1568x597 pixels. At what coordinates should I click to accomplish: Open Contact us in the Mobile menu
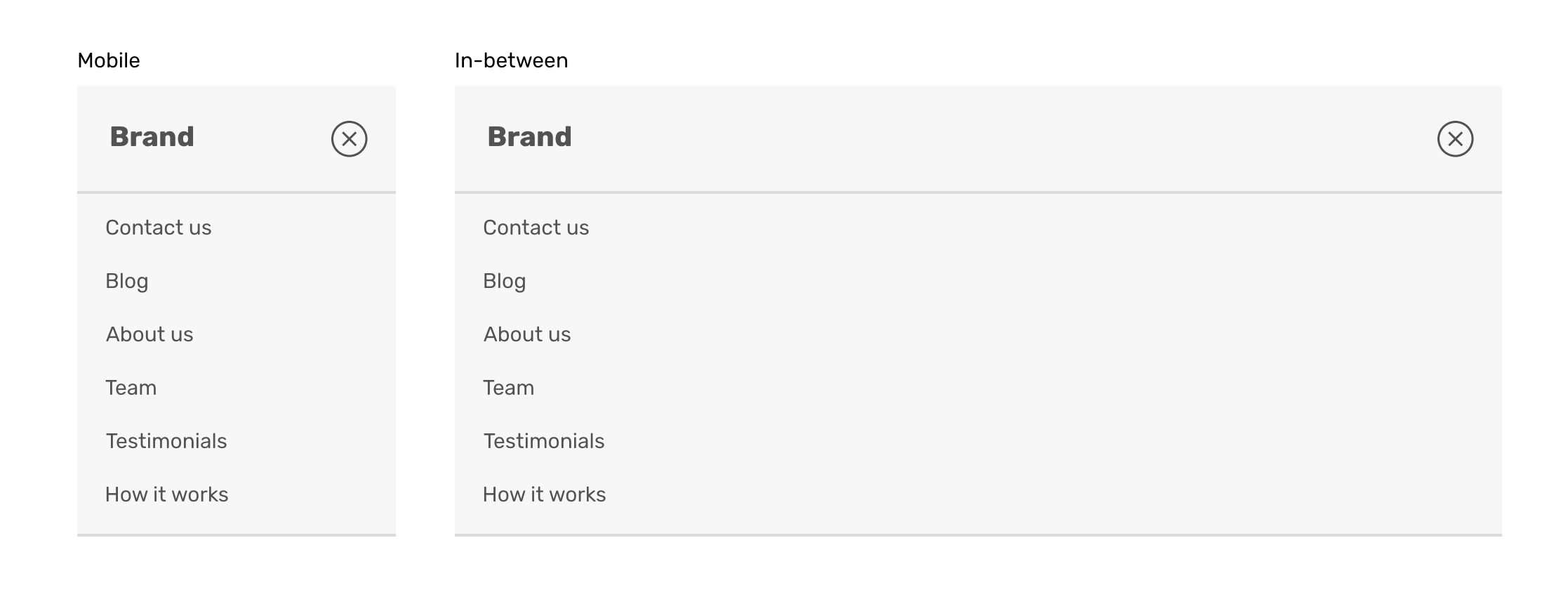158,228
